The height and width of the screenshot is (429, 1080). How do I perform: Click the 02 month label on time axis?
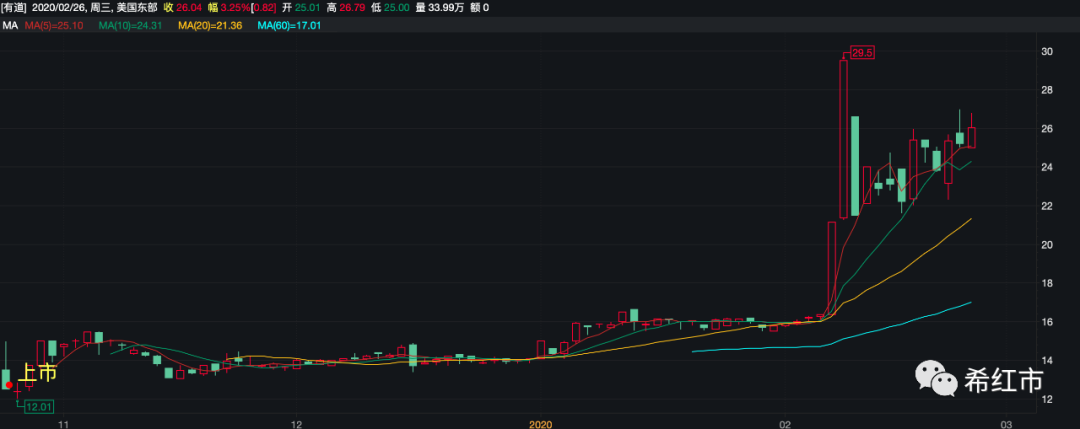tap(785, 423)
